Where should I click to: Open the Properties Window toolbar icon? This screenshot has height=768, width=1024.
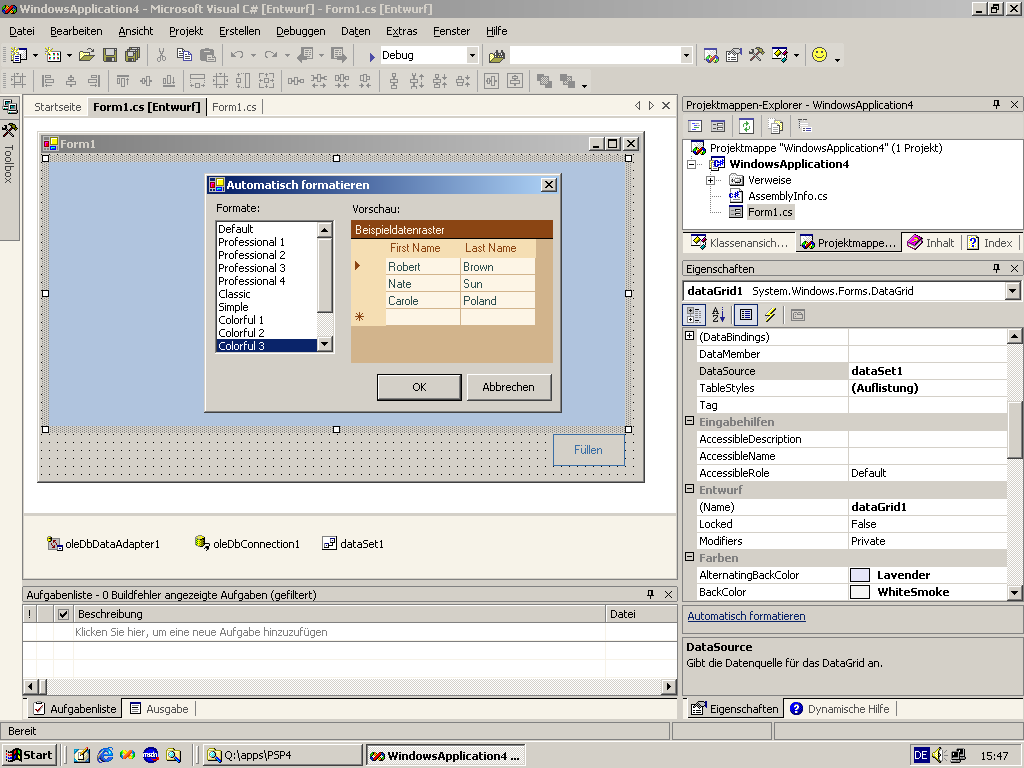(733, 56)
